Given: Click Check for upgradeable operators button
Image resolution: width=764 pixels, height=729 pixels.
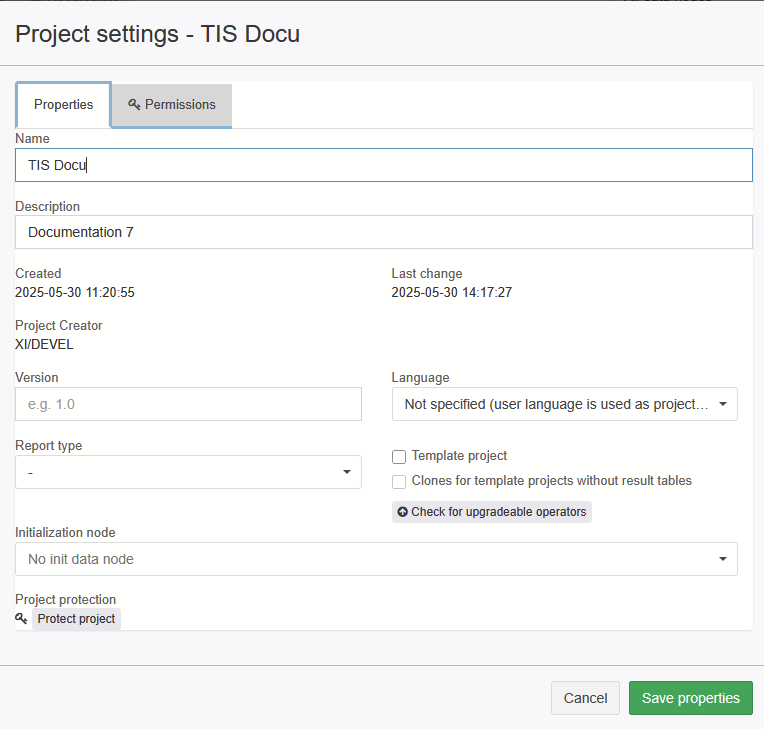Looking at the screenshot, I should pyautogui.click(x=492, y=512).
